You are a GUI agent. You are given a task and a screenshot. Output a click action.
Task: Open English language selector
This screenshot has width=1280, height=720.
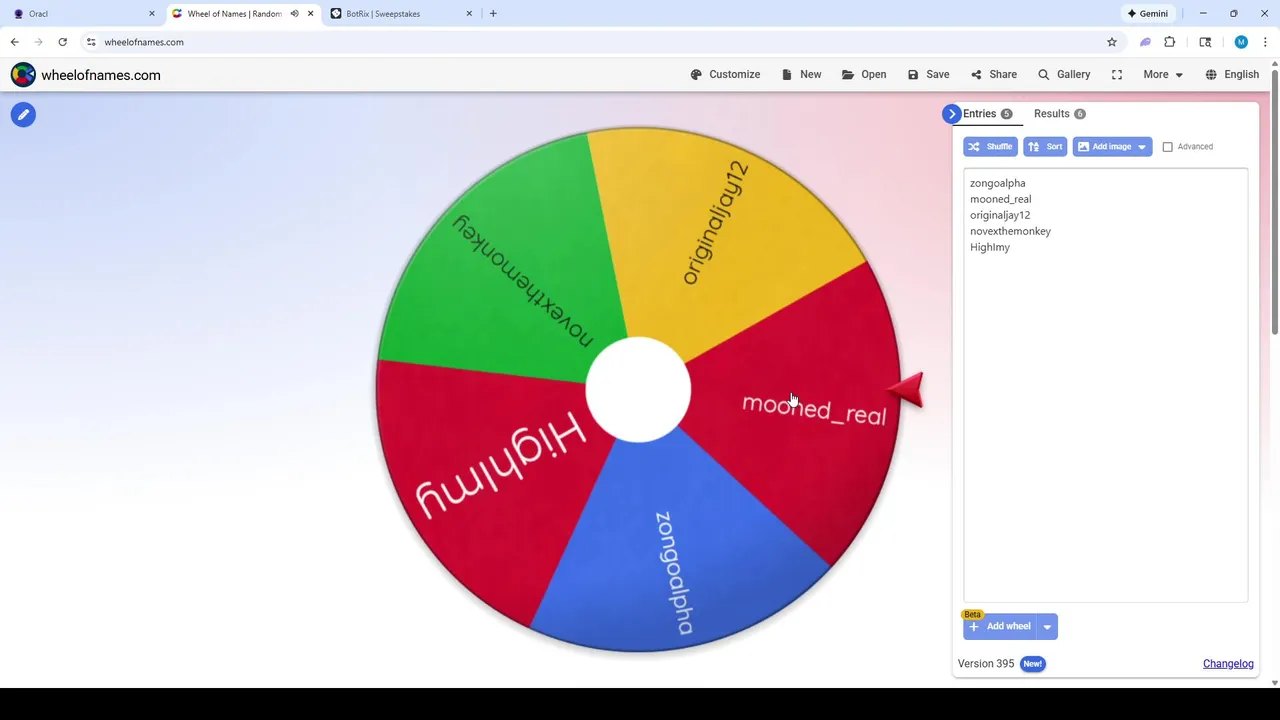pyautogui.click(x=1232, y=75)
